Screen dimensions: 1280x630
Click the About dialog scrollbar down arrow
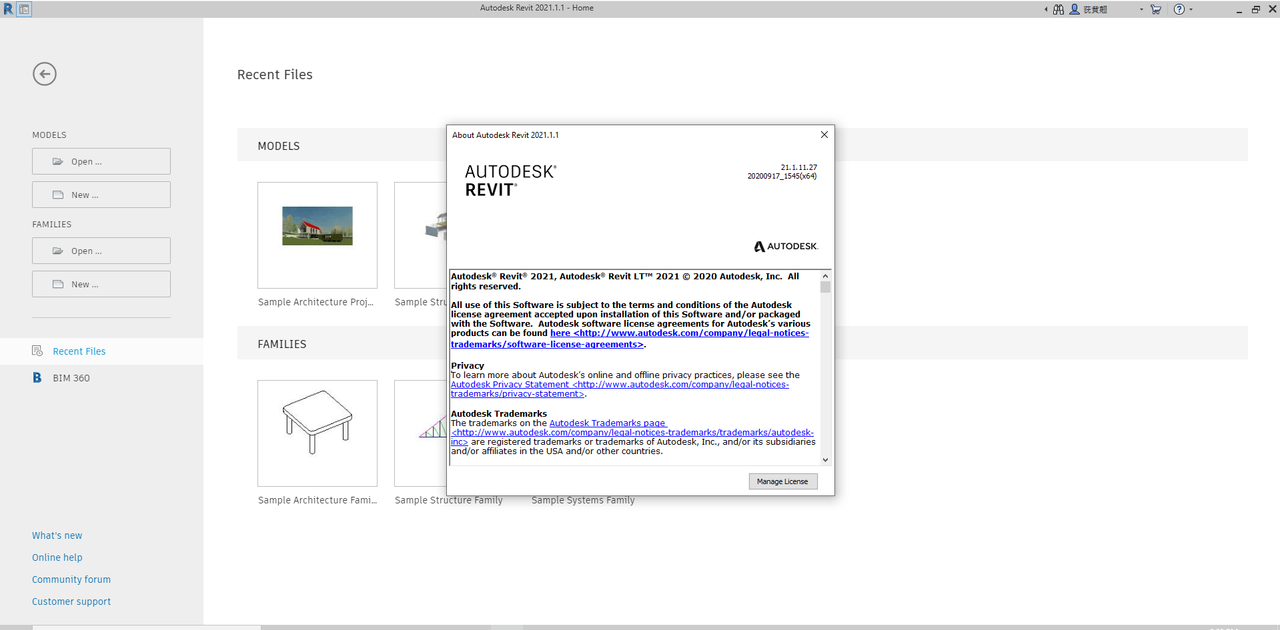(825, 460)
